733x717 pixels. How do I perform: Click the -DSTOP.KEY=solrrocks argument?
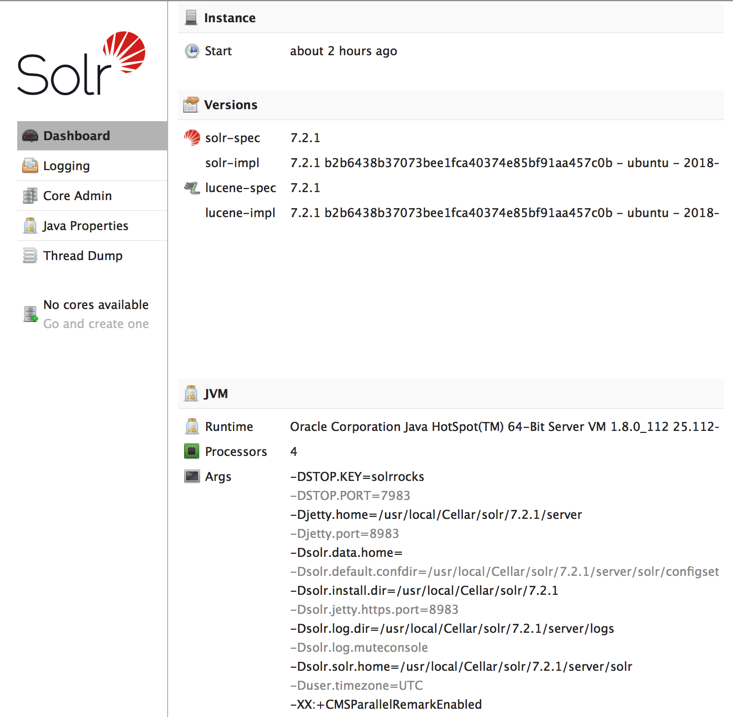pos(357,477)
